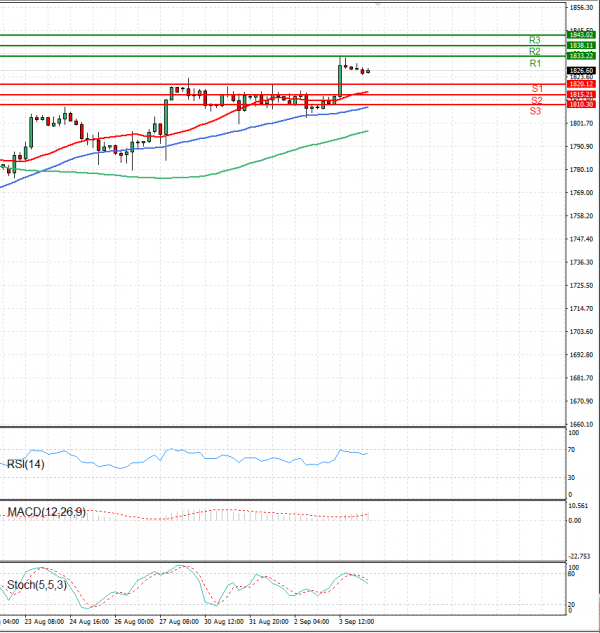Screen dimensions: 600x633
Task: Click the chart shift triangle marker at top
Action: pos(377,4)
